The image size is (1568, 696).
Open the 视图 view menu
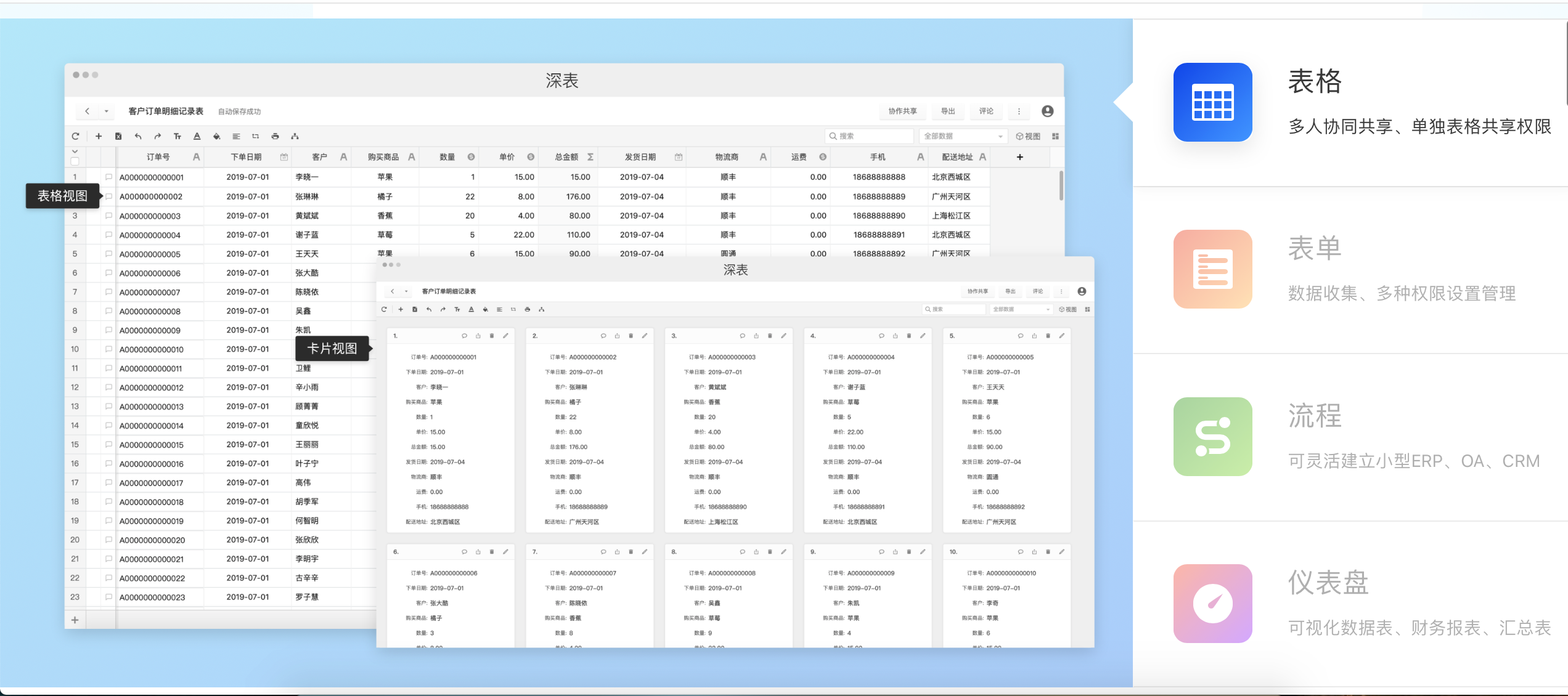pyautogui.click(x=1029, y=136)
